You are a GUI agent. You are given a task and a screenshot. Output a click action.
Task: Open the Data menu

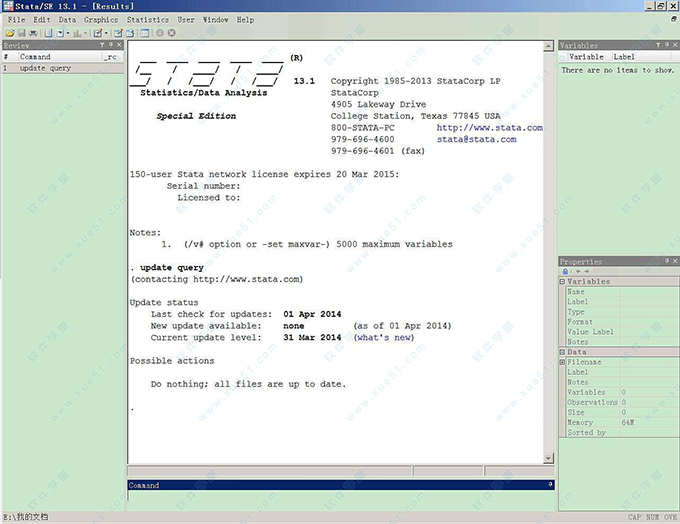[67, 20]
